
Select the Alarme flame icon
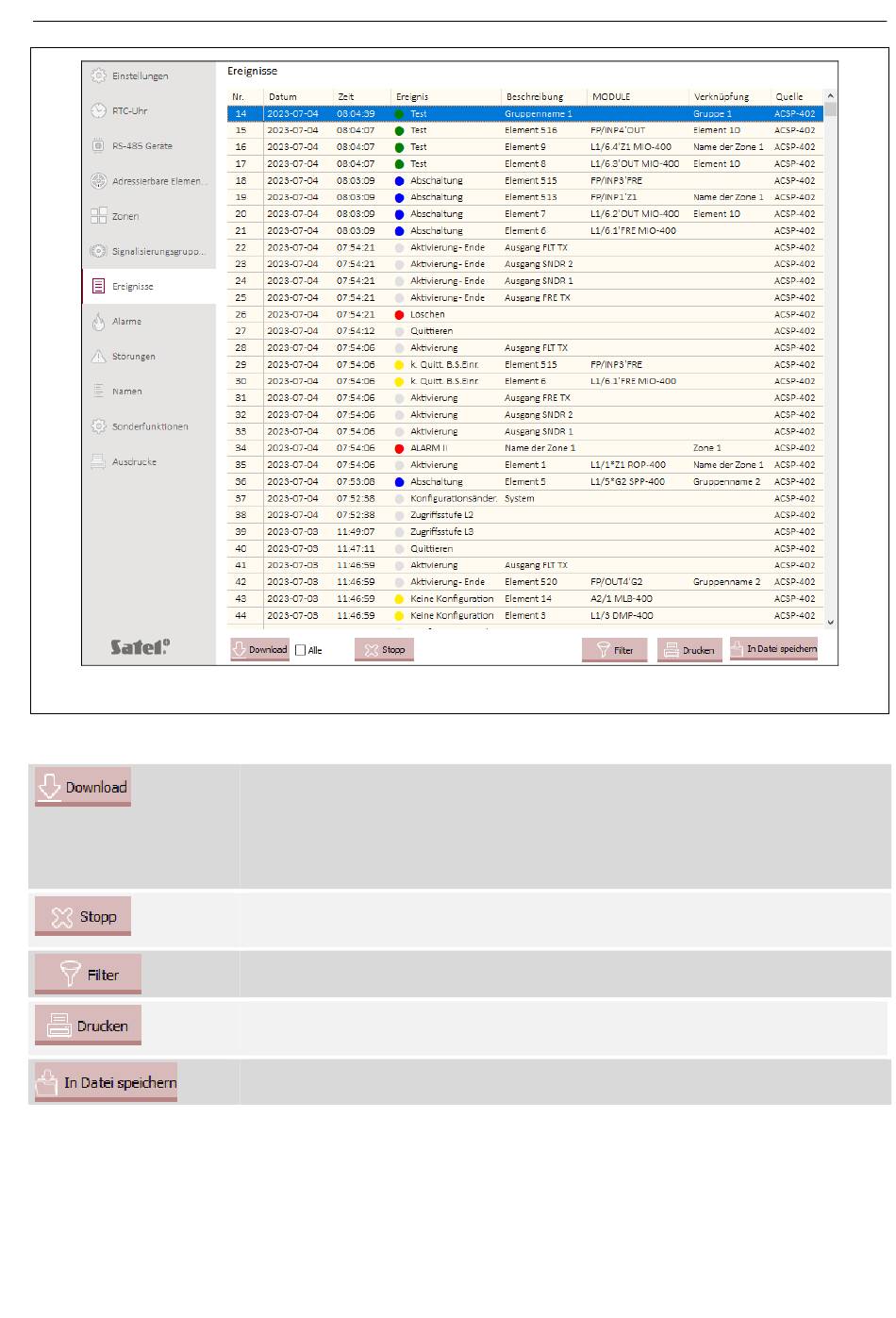point(98,322)
